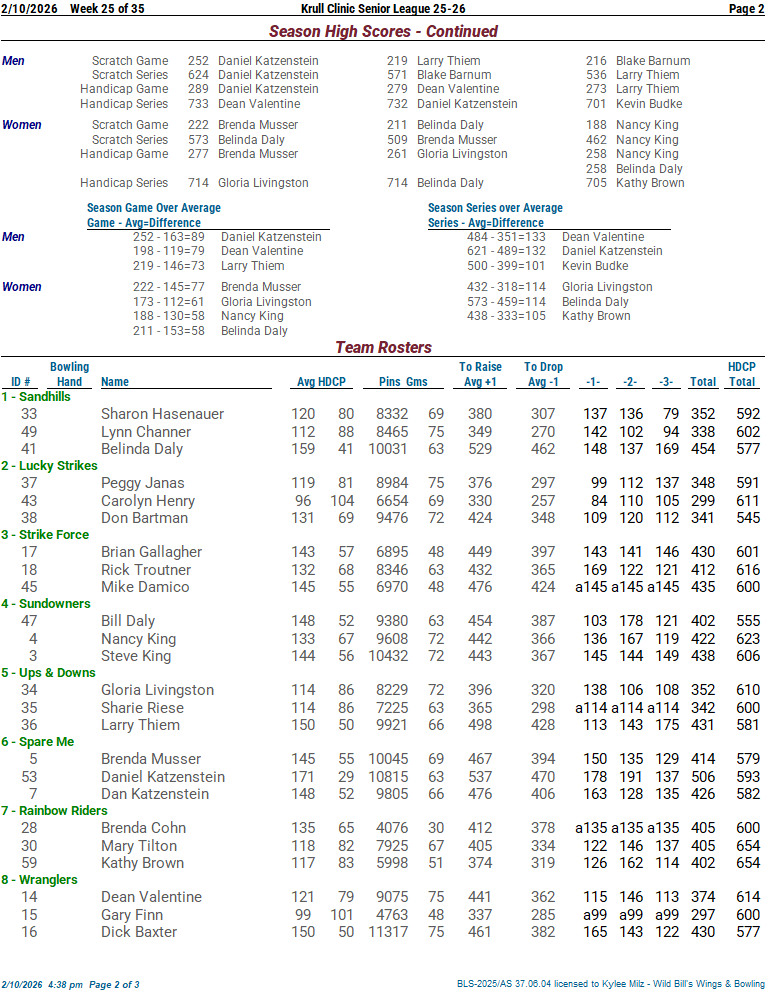This screenshot has height=991, width=768.
Task: Click '252 - 163=89' game difference entry
Action: (x=169, y=237)
